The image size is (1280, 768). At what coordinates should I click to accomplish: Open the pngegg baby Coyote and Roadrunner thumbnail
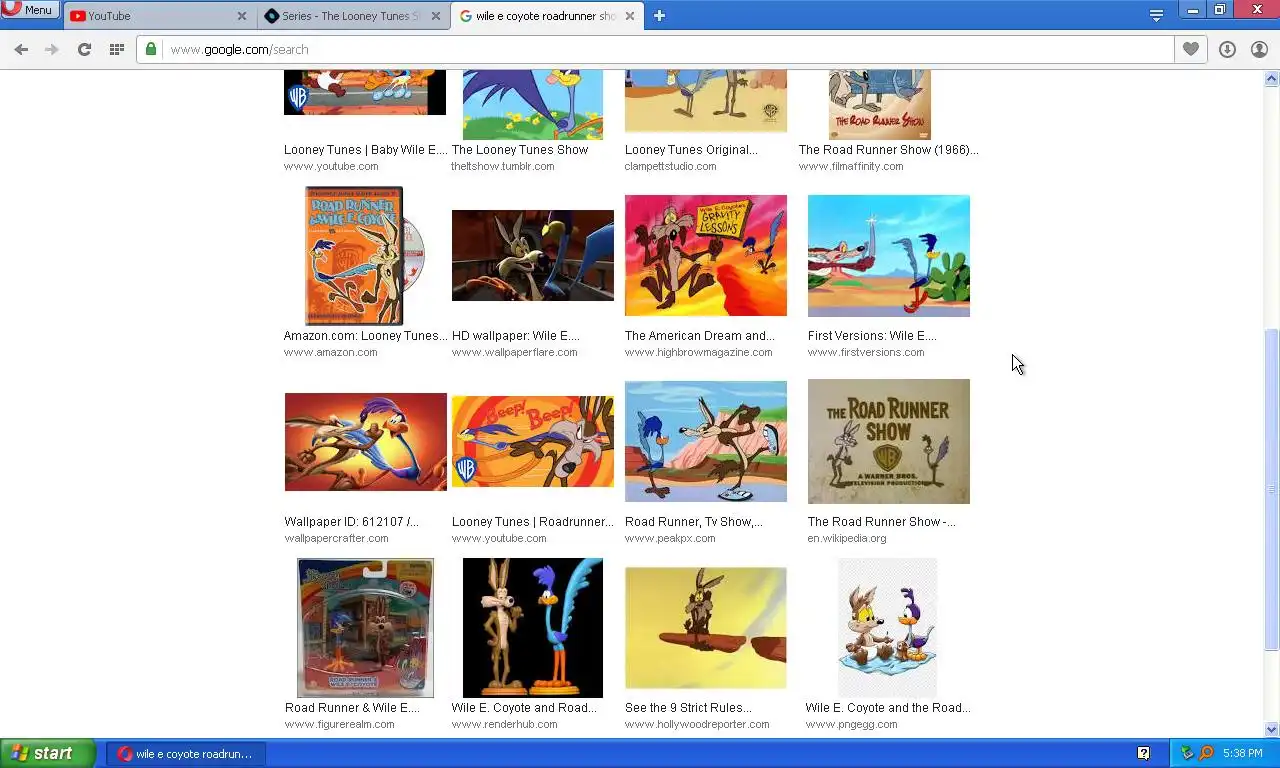pos(887,628)
